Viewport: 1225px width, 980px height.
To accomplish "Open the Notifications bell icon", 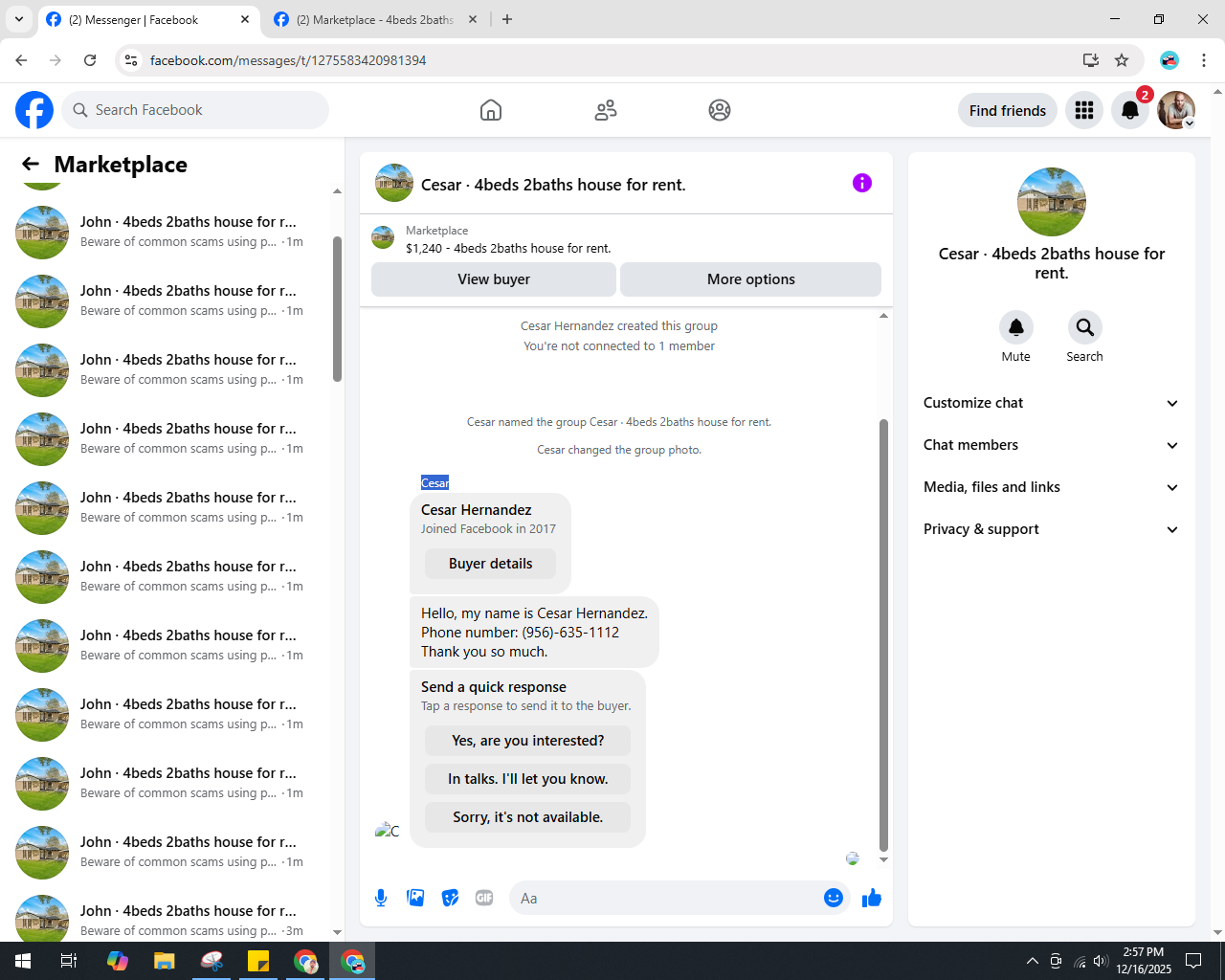I will pyautogui.click(x=1130, y=110).
